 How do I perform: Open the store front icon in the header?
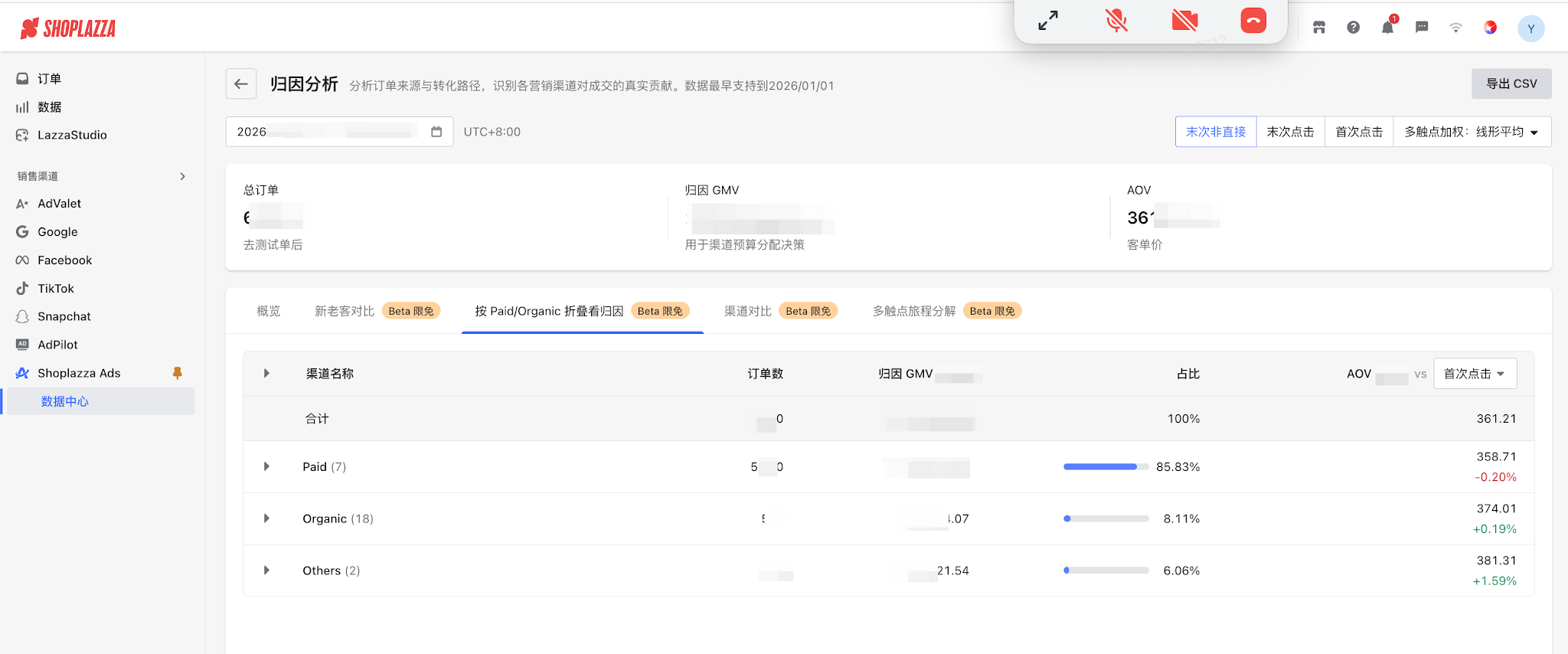tap(1318, 28)
